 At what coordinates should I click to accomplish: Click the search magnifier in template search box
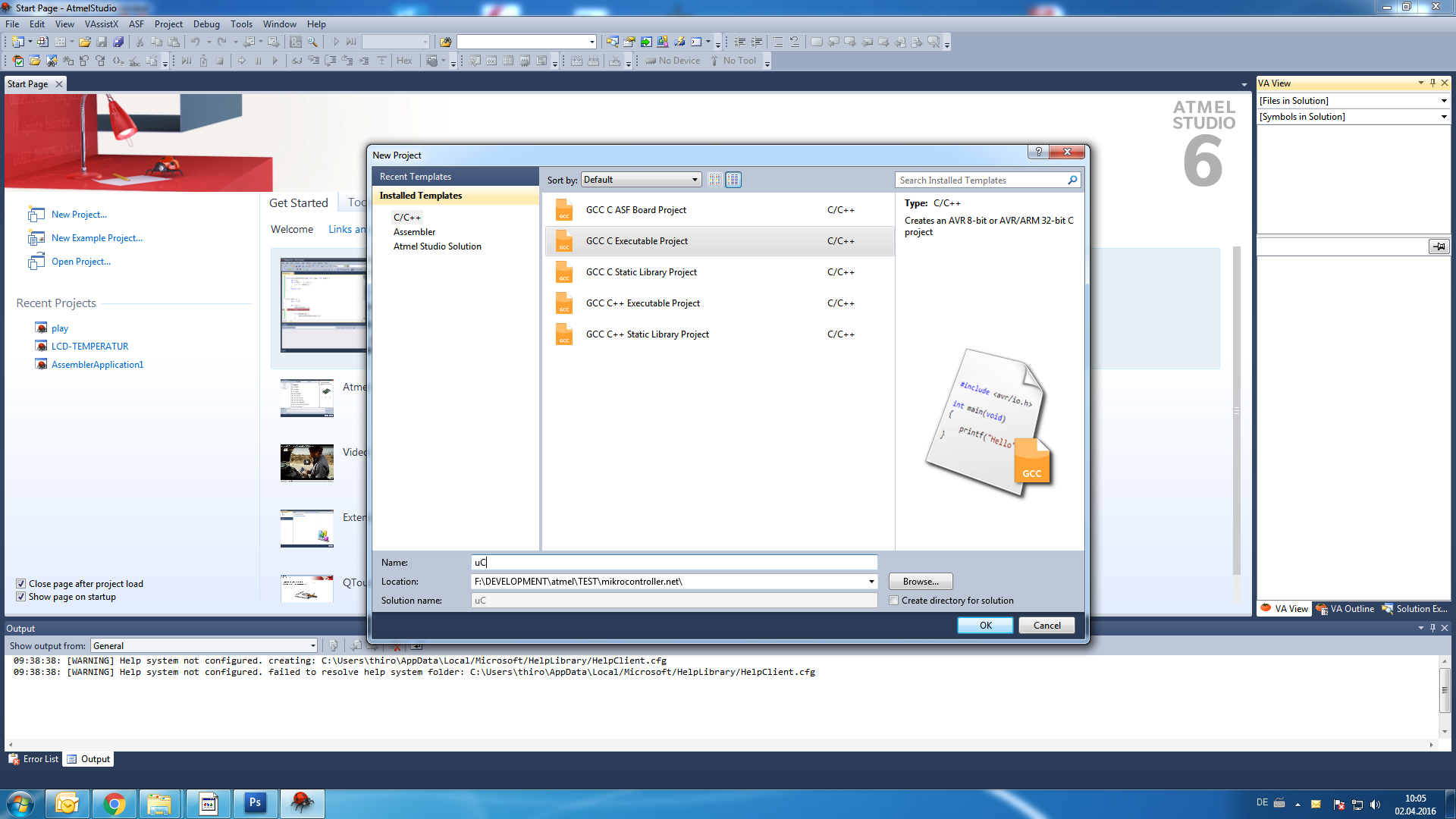point(1072,180)
